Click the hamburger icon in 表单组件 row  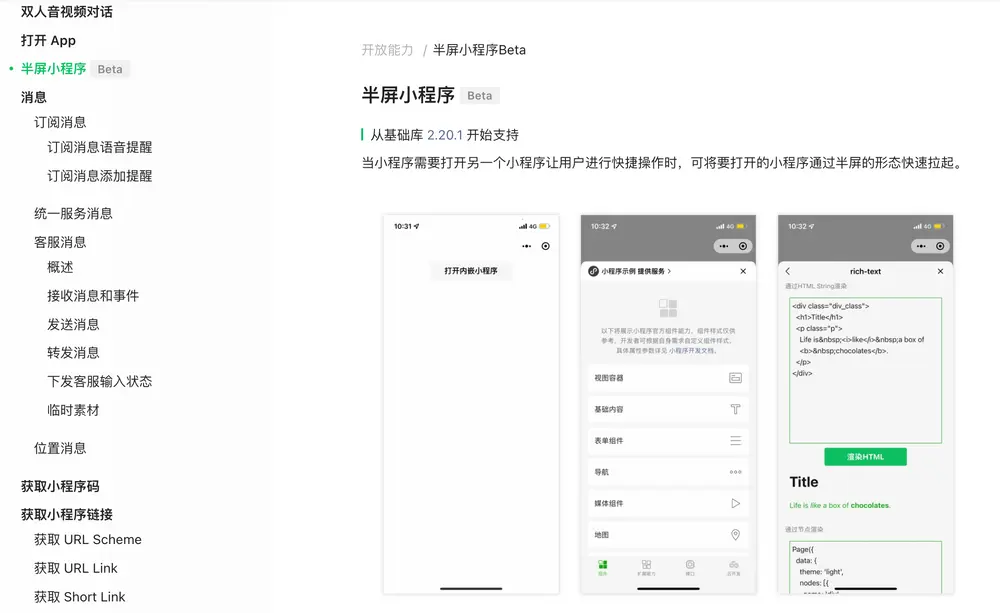coord(735,441)
